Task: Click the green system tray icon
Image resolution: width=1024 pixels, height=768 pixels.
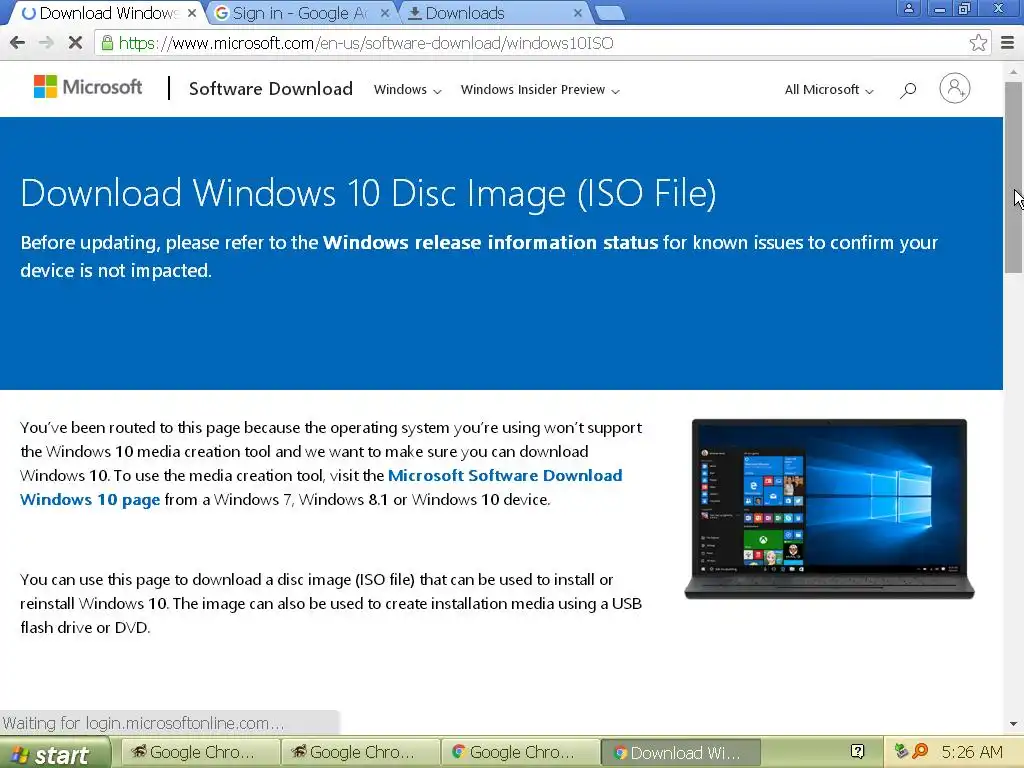Action: point(901,752)
